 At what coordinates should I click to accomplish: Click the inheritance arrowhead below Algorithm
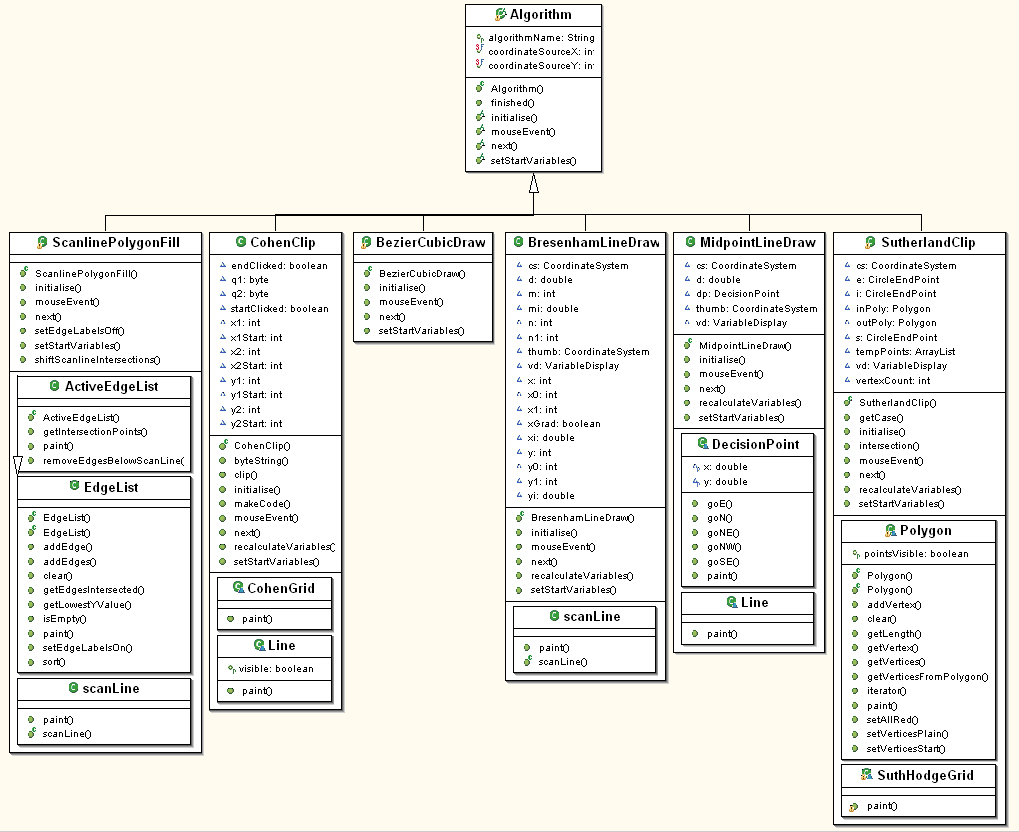point(534,183)
